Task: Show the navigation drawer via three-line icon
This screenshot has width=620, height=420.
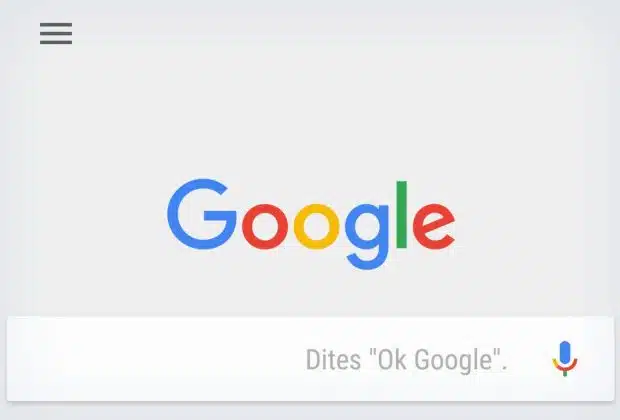Action: click(x=56, y=33)
